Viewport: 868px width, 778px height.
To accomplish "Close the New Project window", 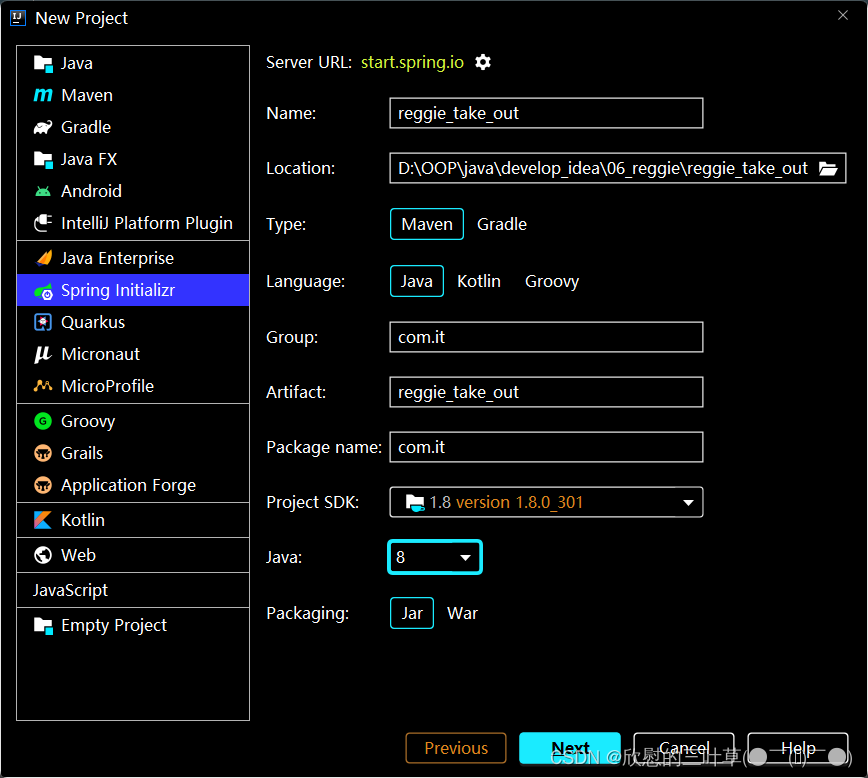I will point(843,16).
